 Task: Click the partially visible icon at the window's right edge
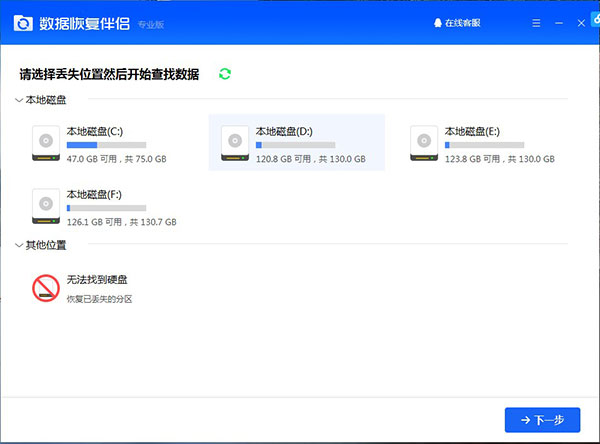[x=596, y=19]
